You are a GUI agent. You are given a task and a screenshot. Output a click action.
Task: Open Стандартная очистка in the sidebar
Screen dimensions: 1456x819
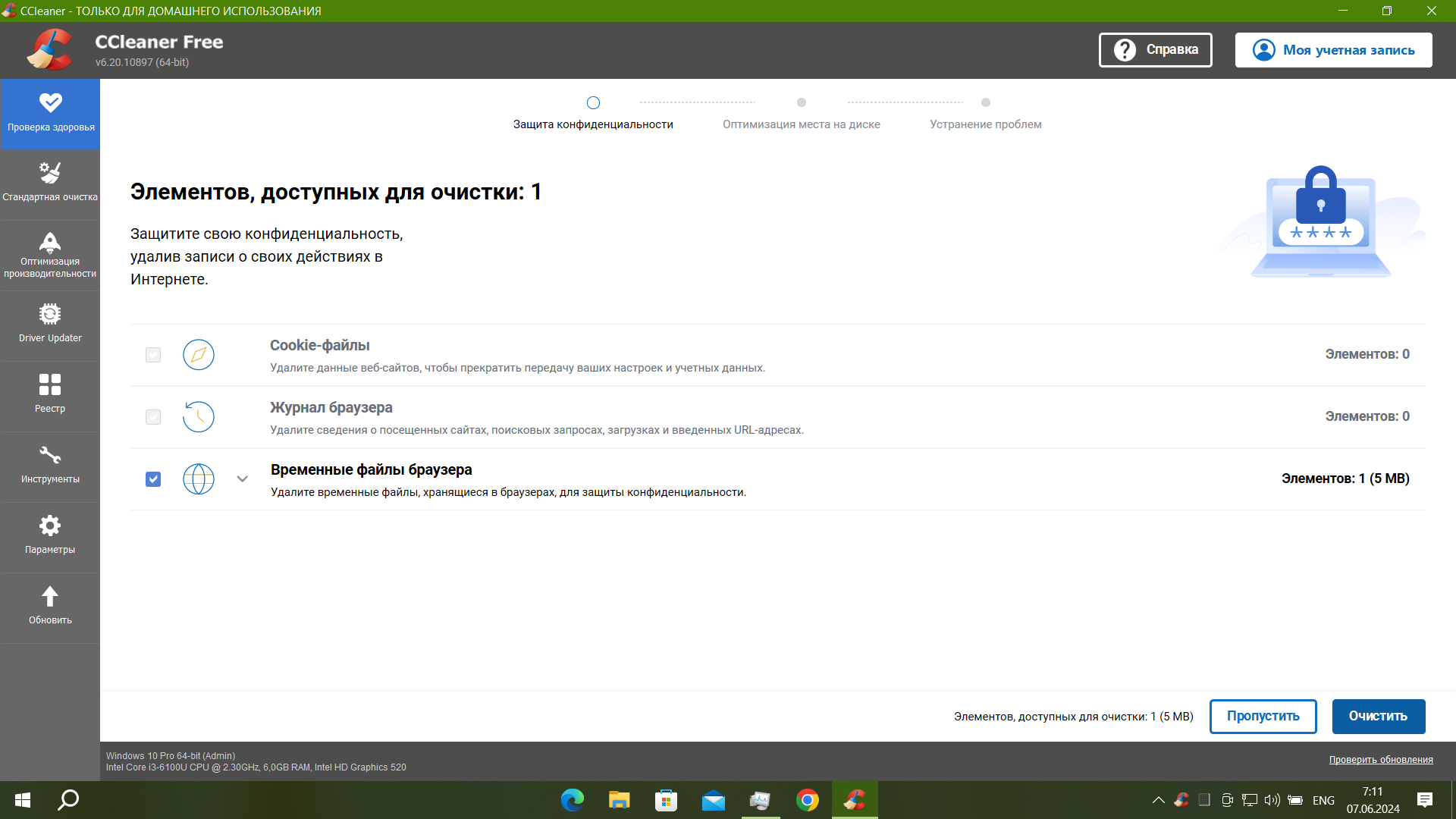coord(50,184)
